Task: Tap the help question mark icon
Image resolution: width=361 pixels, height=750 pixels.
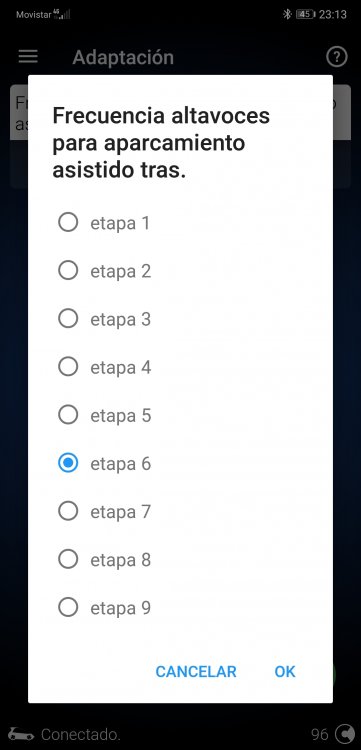Action: [x=337, y=57]
